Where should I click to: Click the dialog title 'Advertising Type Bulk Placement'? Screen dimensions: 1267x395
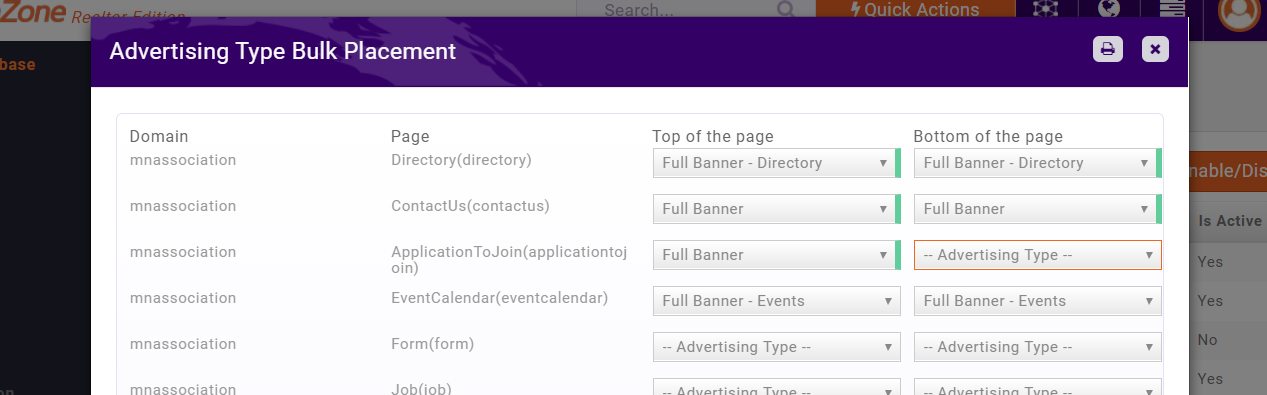283,51
